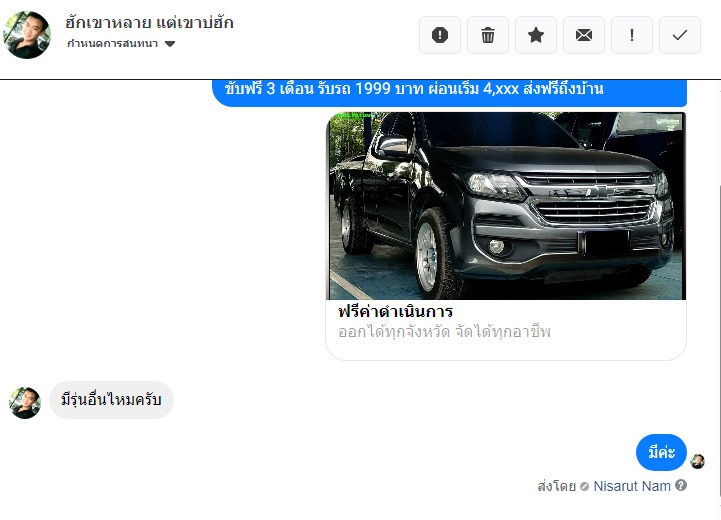This screenshot has height=520, width=721.
Task: Mark conversation with the star icon
Action: (x=536, y=35)
